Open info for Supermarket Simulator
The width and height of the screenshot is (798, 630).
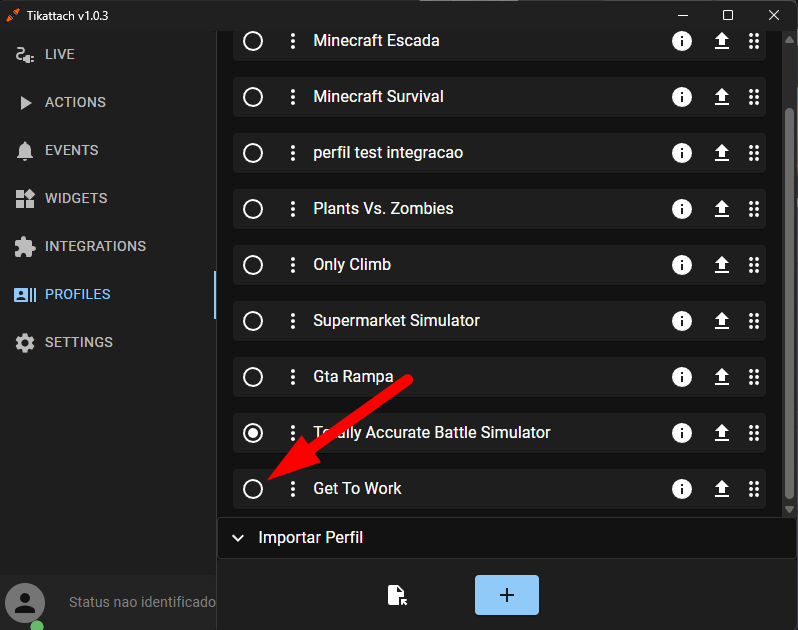681,321
